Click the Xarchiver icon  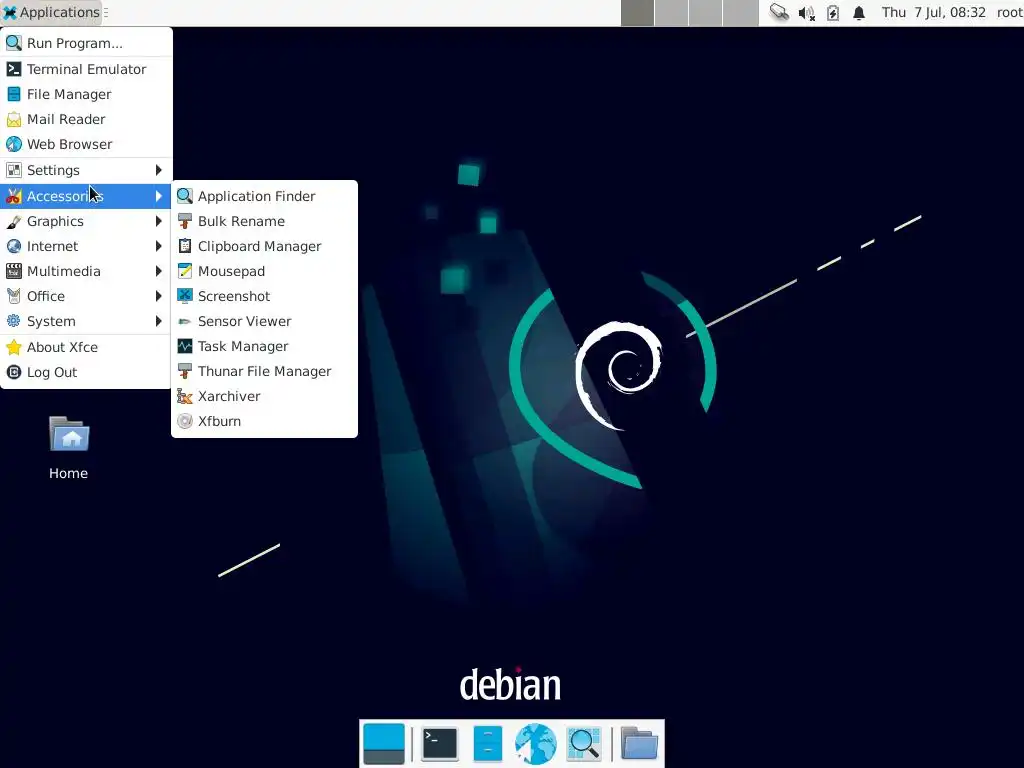click(x=185, y=396)
